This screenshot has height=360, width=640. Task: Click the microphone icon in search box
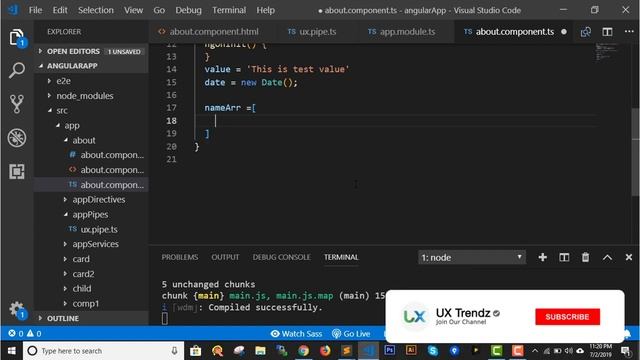click(x=174, y=351)
